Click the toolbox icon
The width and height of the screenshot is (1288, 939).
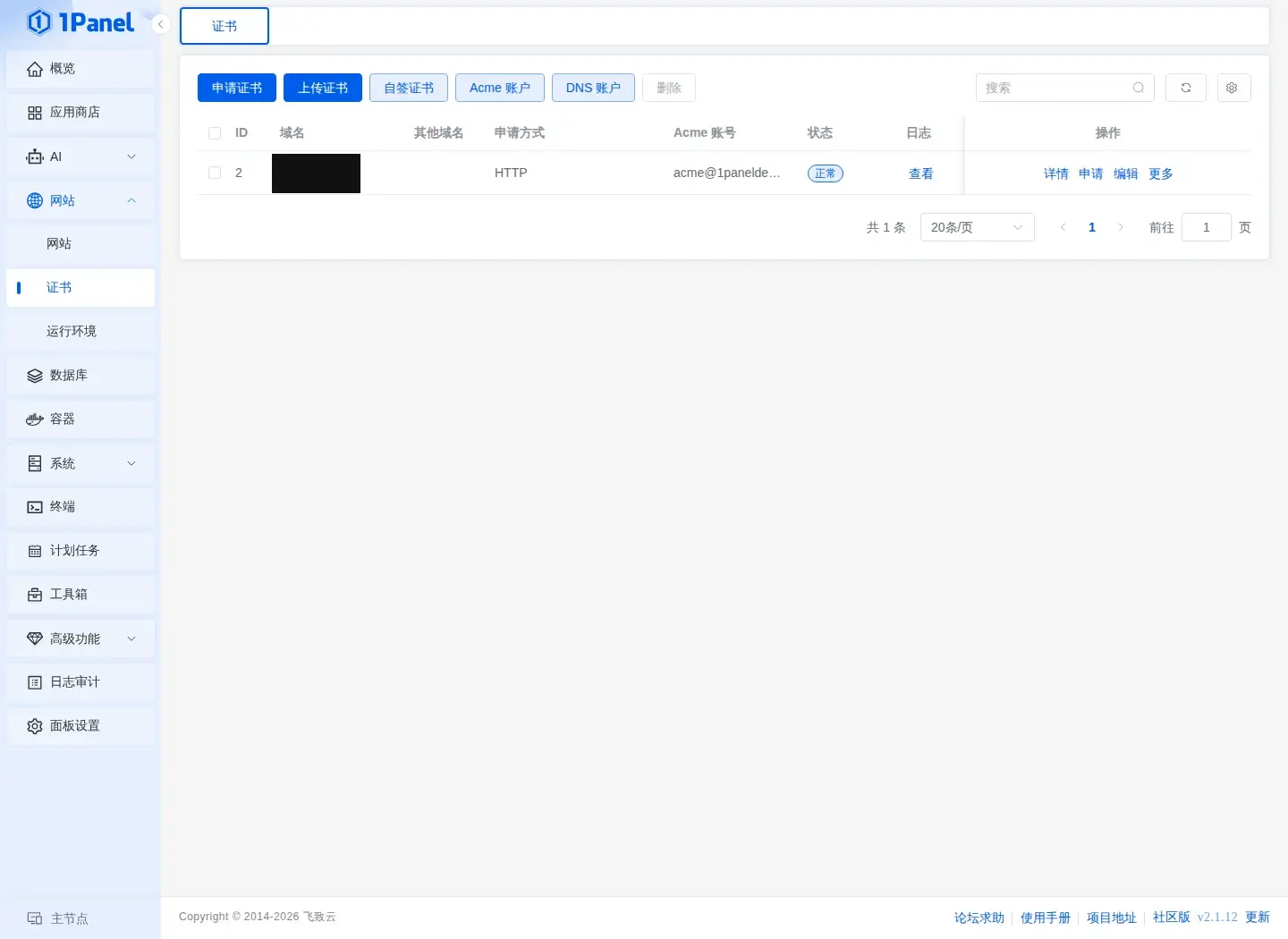pyautogui.click(x=35, y=595)
